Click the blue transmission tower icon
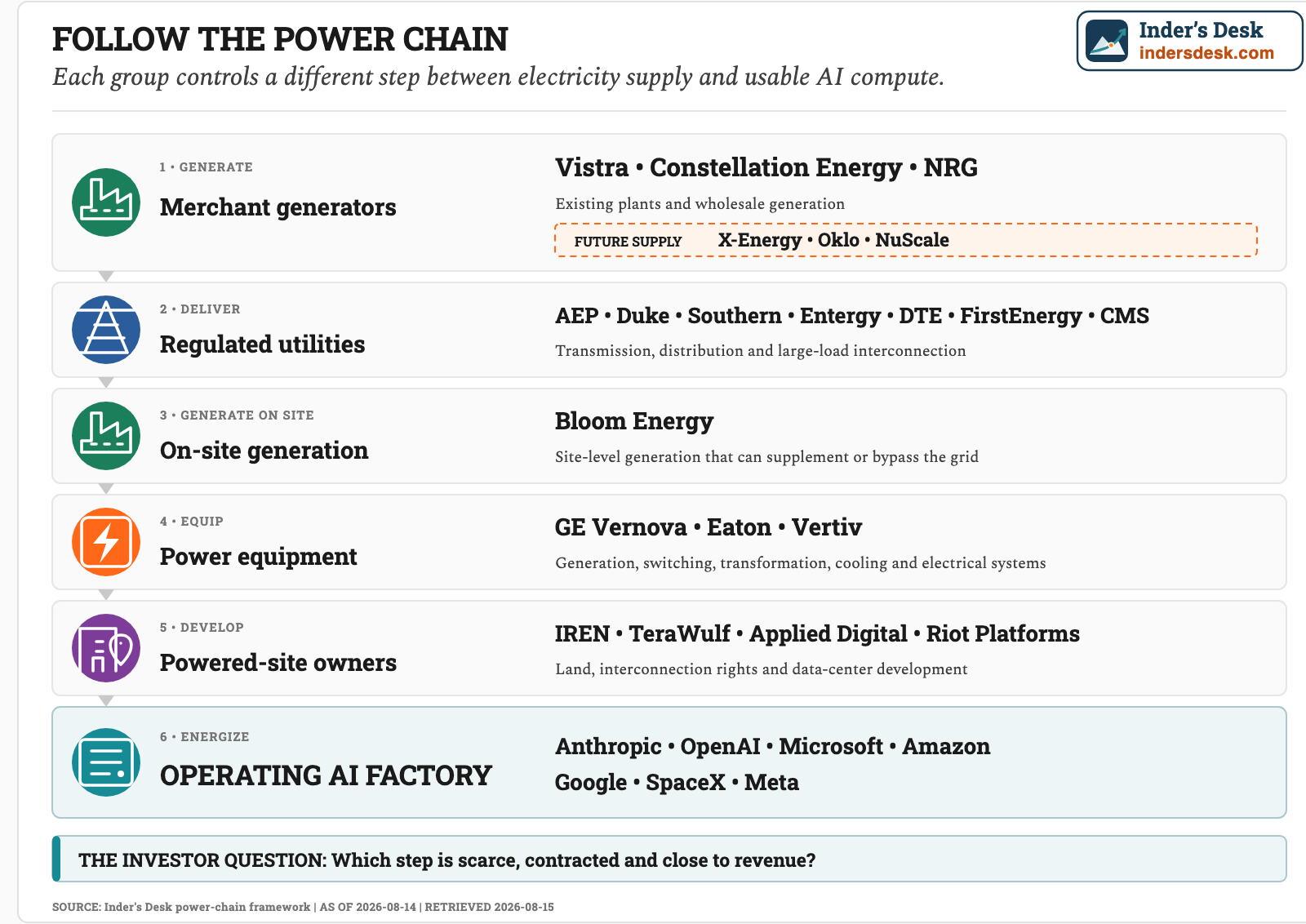 [x=106, y=330]
